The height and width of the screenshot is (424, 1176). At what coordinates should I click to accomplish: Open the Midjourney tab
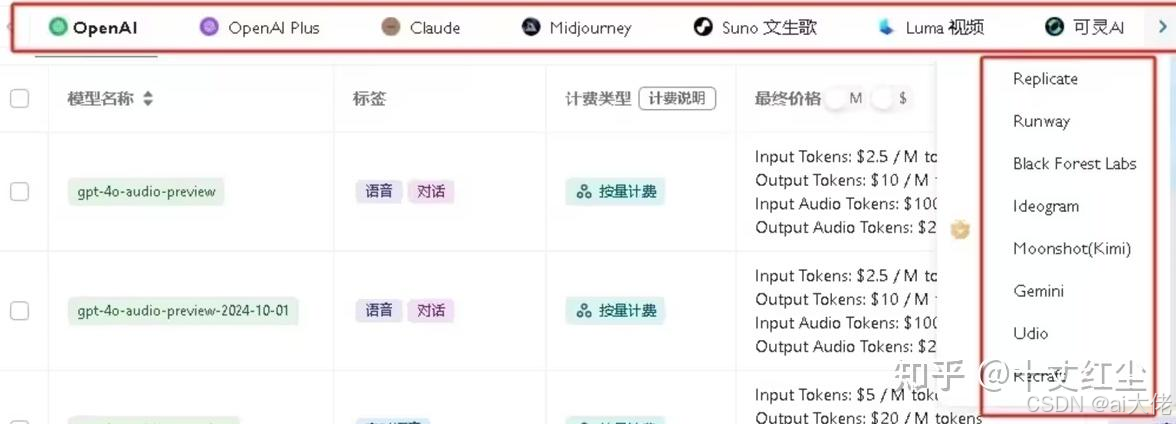pos(577,29)
